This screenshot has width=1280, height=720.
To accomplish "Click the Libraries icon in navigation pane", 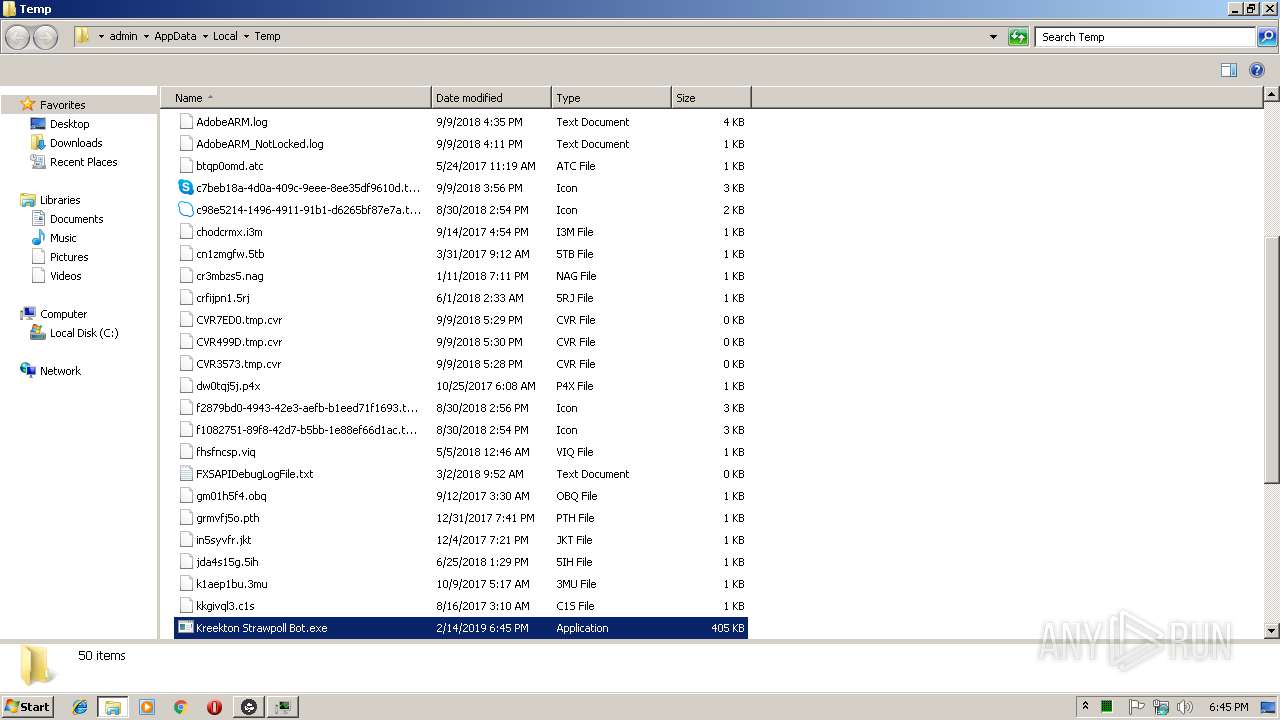I will (x=28, y=200).
